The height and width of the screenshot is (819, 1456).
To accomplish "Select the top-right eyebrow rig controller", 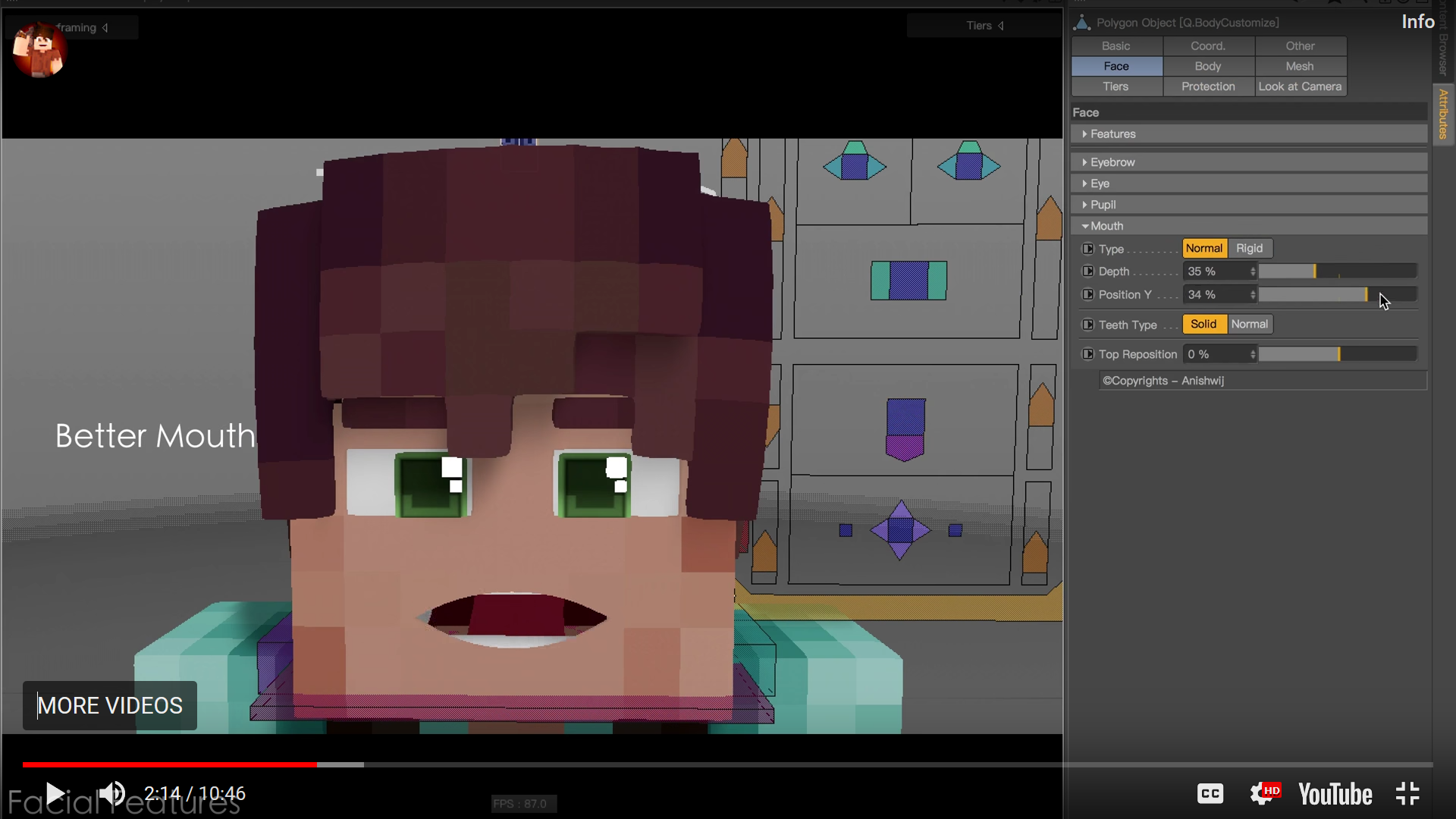I will (x=969, y=161).
